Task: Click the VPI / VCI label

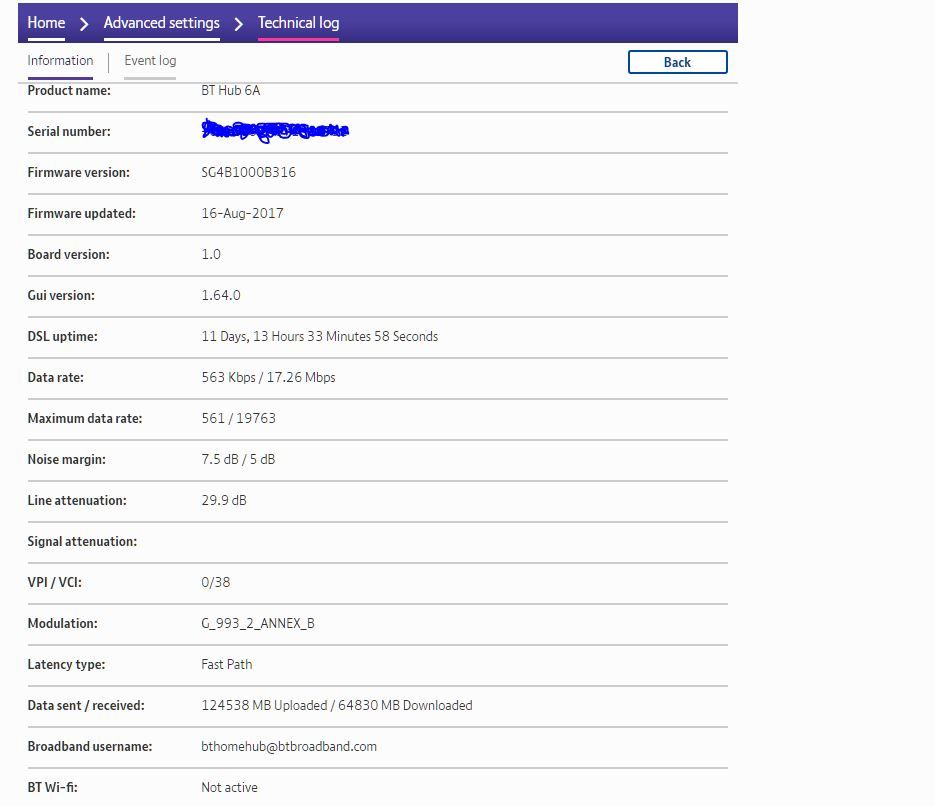Action: 55,582
